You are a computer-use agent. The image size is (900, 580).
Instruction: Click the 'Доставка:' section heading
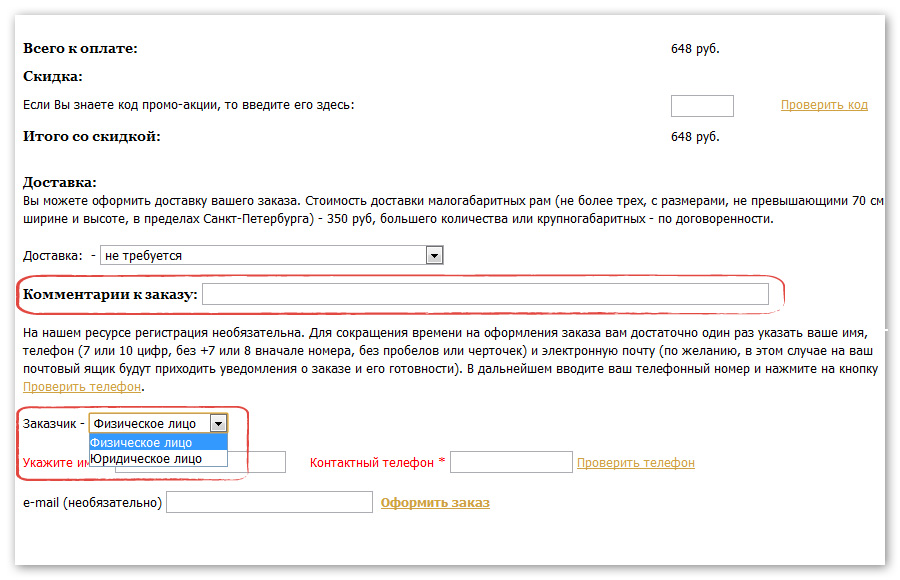60,182
